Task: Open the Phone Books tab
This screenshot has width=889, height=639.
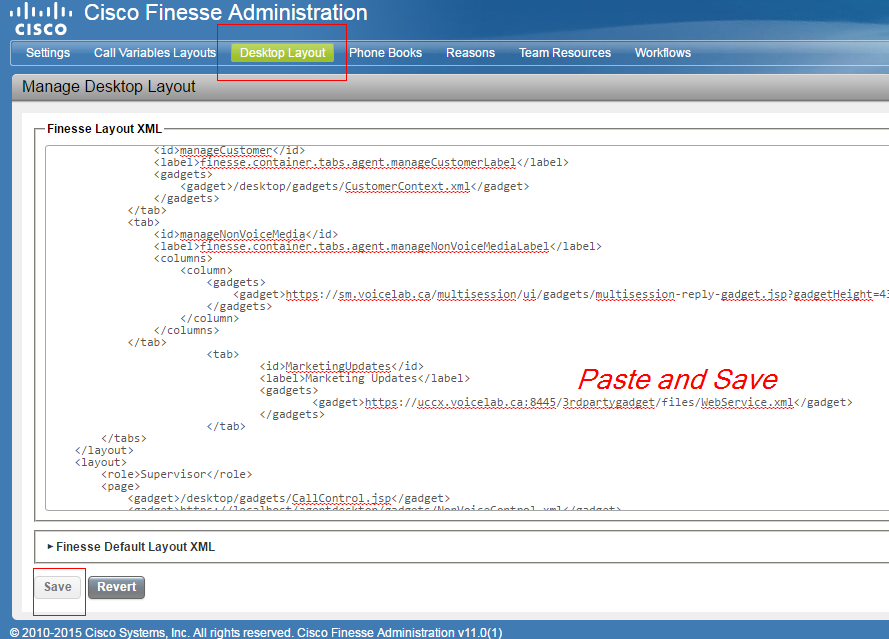Action: 386,53
